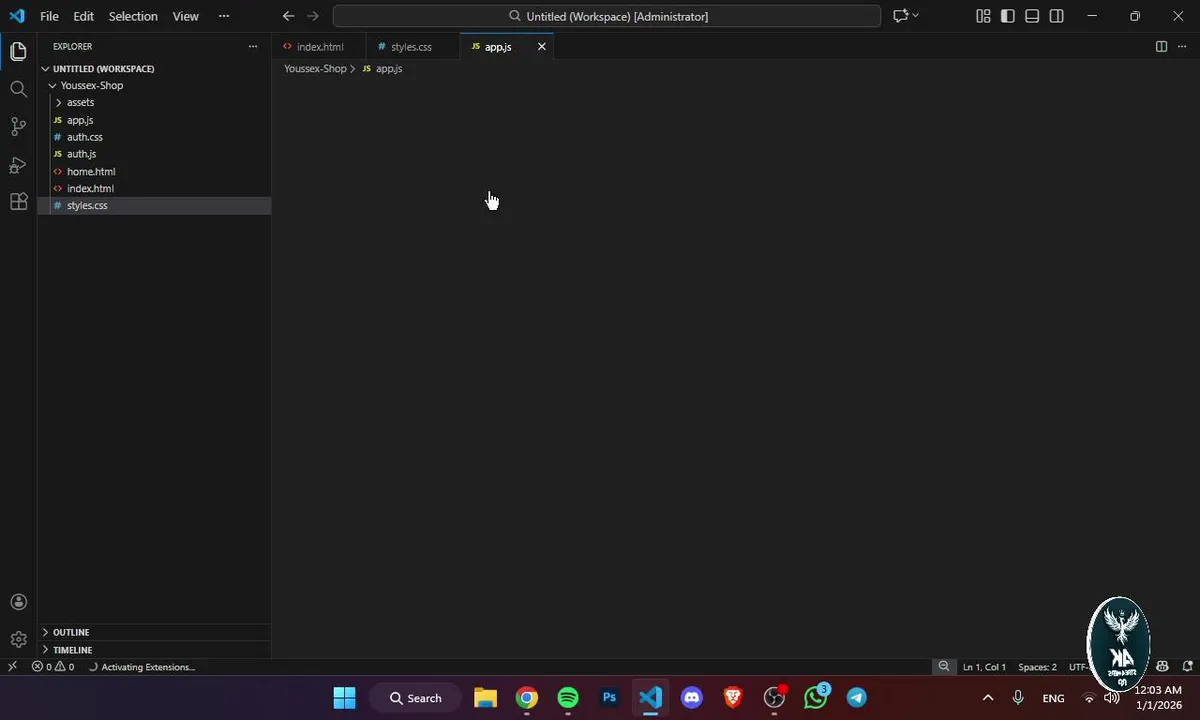Collapse the UNTITLED (WORKSPACE) section
Screen dimensions: 1200x720
click(x=155, y=69)
